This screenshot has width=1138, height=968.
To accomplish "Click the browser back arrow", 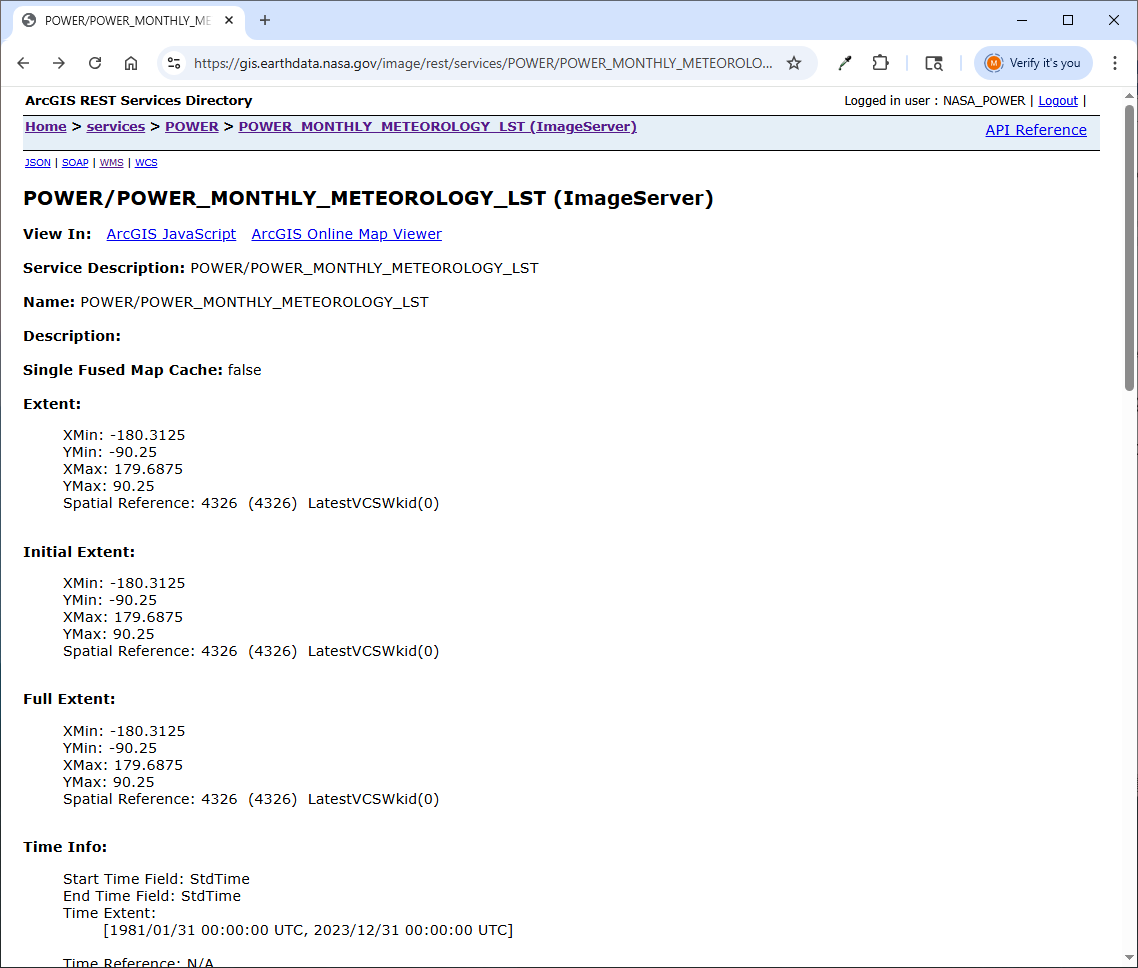I will pyautogui.click(x=23, y=63).
